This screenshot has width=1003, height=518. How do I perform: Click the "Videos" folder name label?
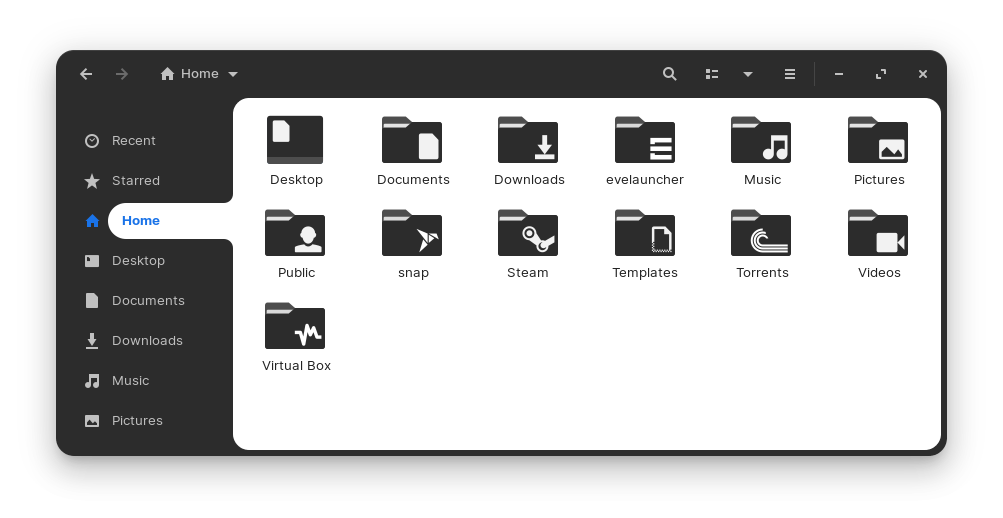click(879, 273)
